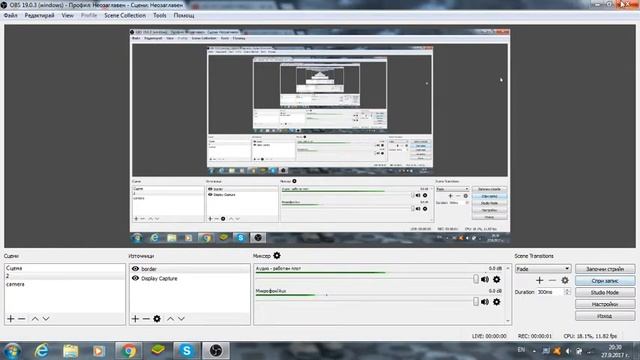Open the Windows Start menu

point(12,351)
